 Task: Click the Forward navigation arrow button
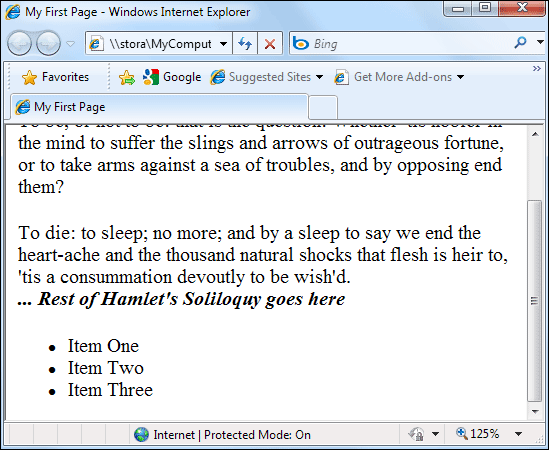click(x=48, y=44)
